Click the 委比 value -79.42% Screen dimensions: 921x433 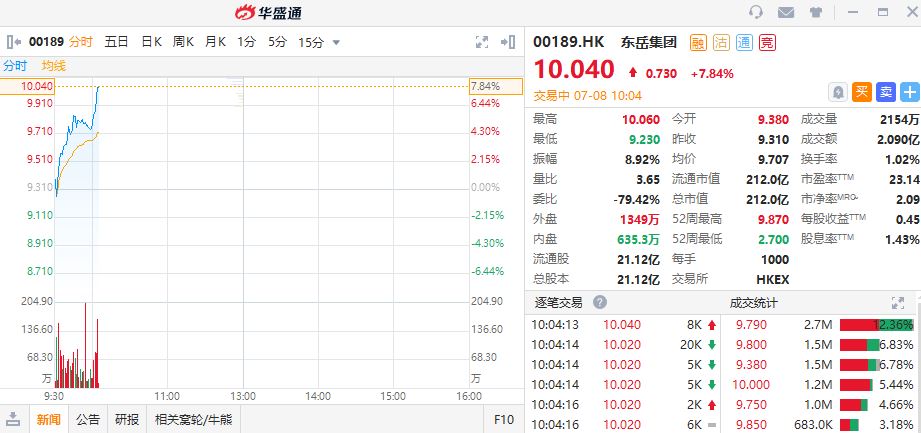click(637, 199)
